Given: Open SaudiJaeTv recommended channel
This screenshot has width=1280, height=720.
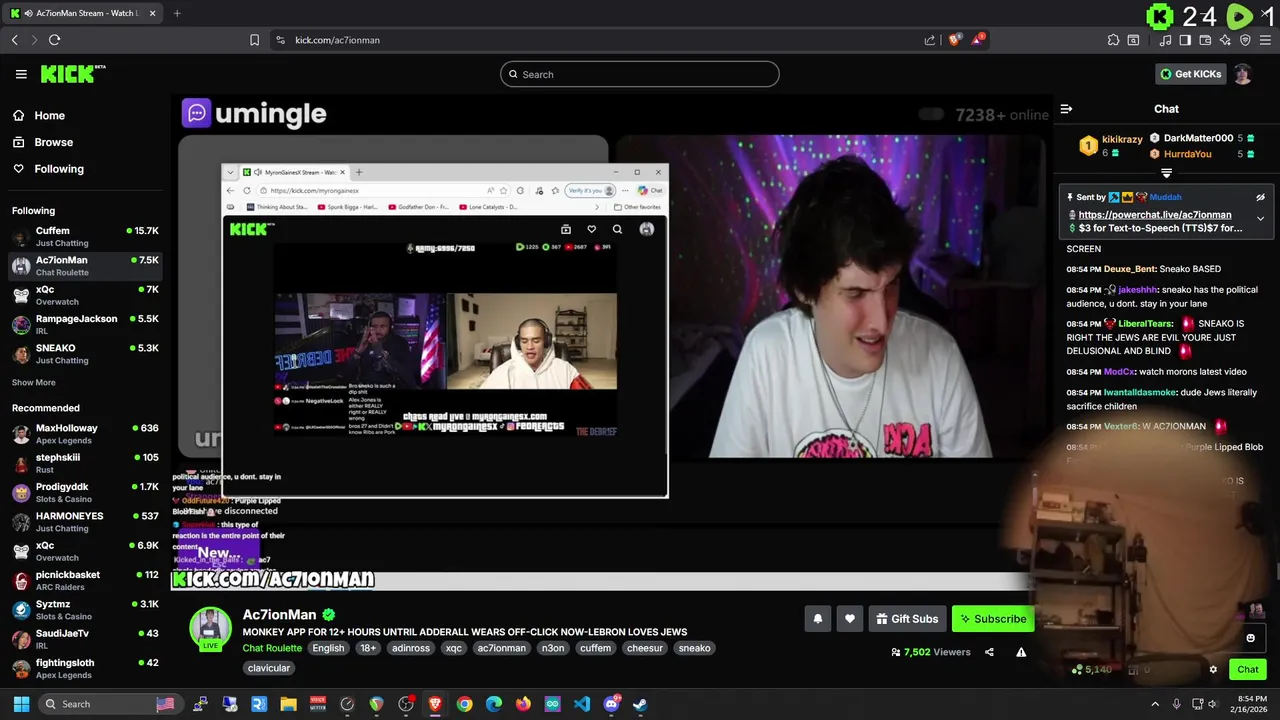Looking at the screenshot, I should click(85, 639).
